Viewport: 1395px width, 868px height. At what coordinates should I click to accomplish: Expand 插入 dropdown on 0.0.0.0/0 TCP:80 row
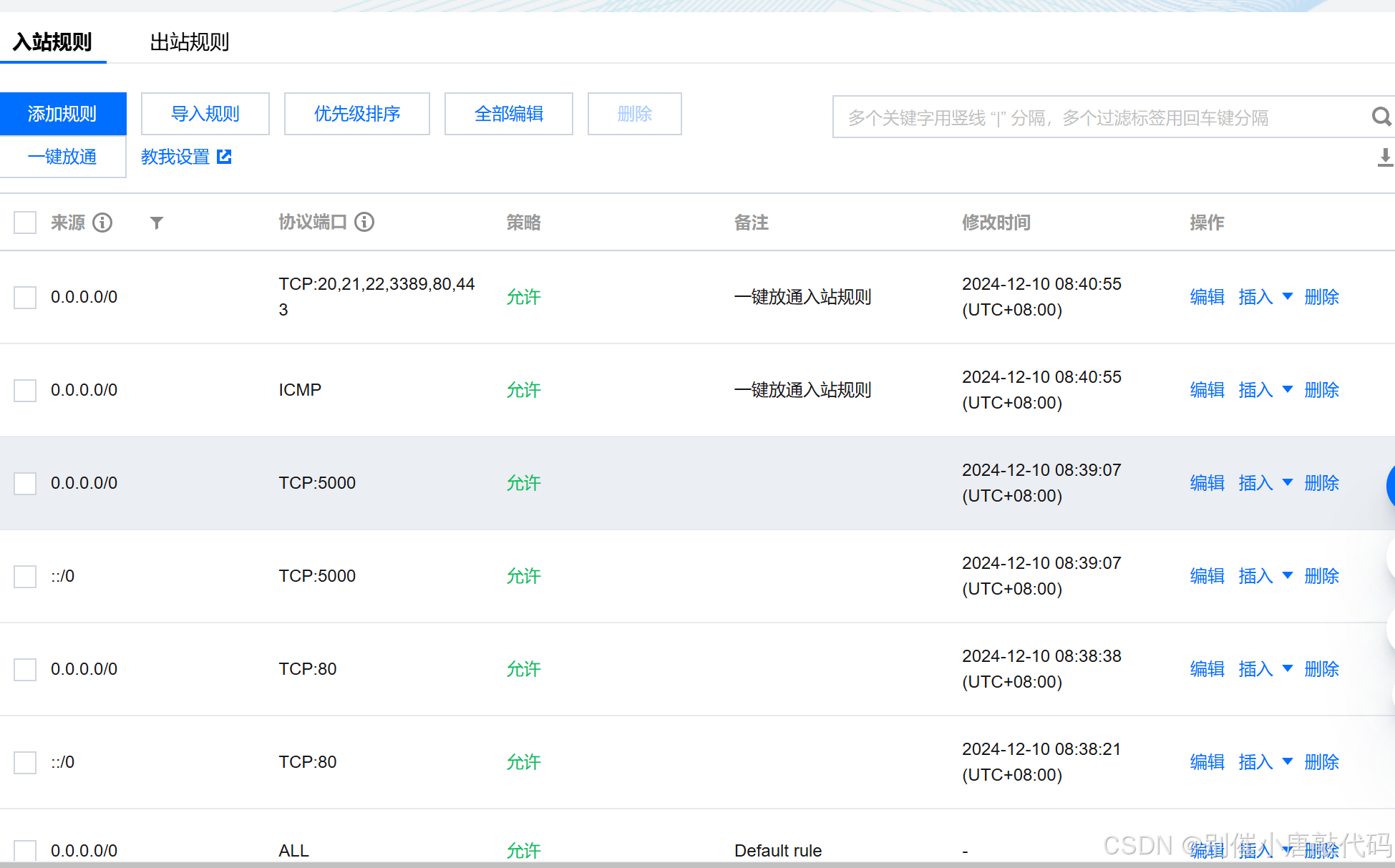(x=1288, y=669)
